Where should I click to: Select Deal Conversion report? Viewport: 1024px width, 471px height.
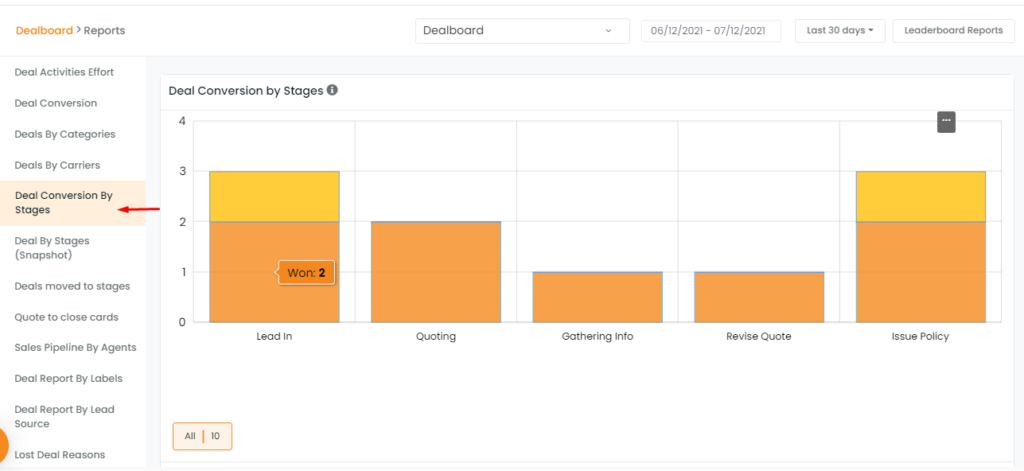(x=56, y=103)
